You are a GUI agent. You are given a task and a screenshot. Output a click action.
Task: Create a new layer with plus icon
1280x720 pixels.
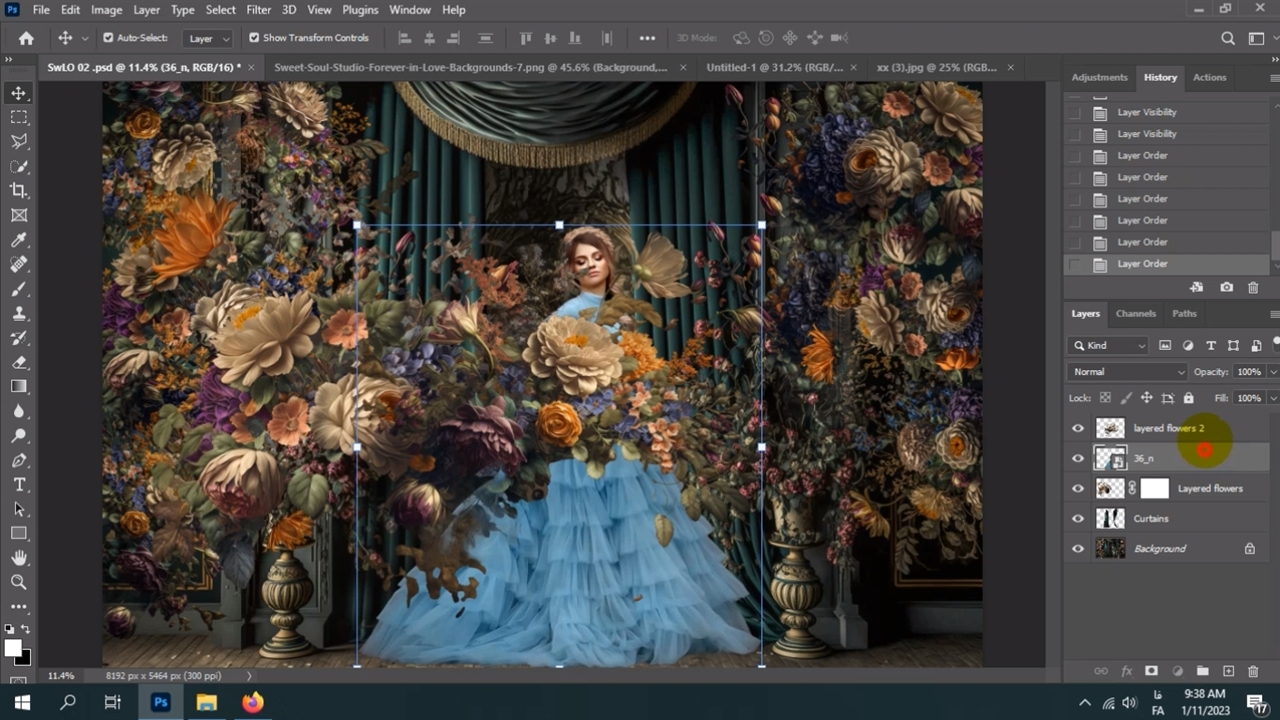(1228, 671)
